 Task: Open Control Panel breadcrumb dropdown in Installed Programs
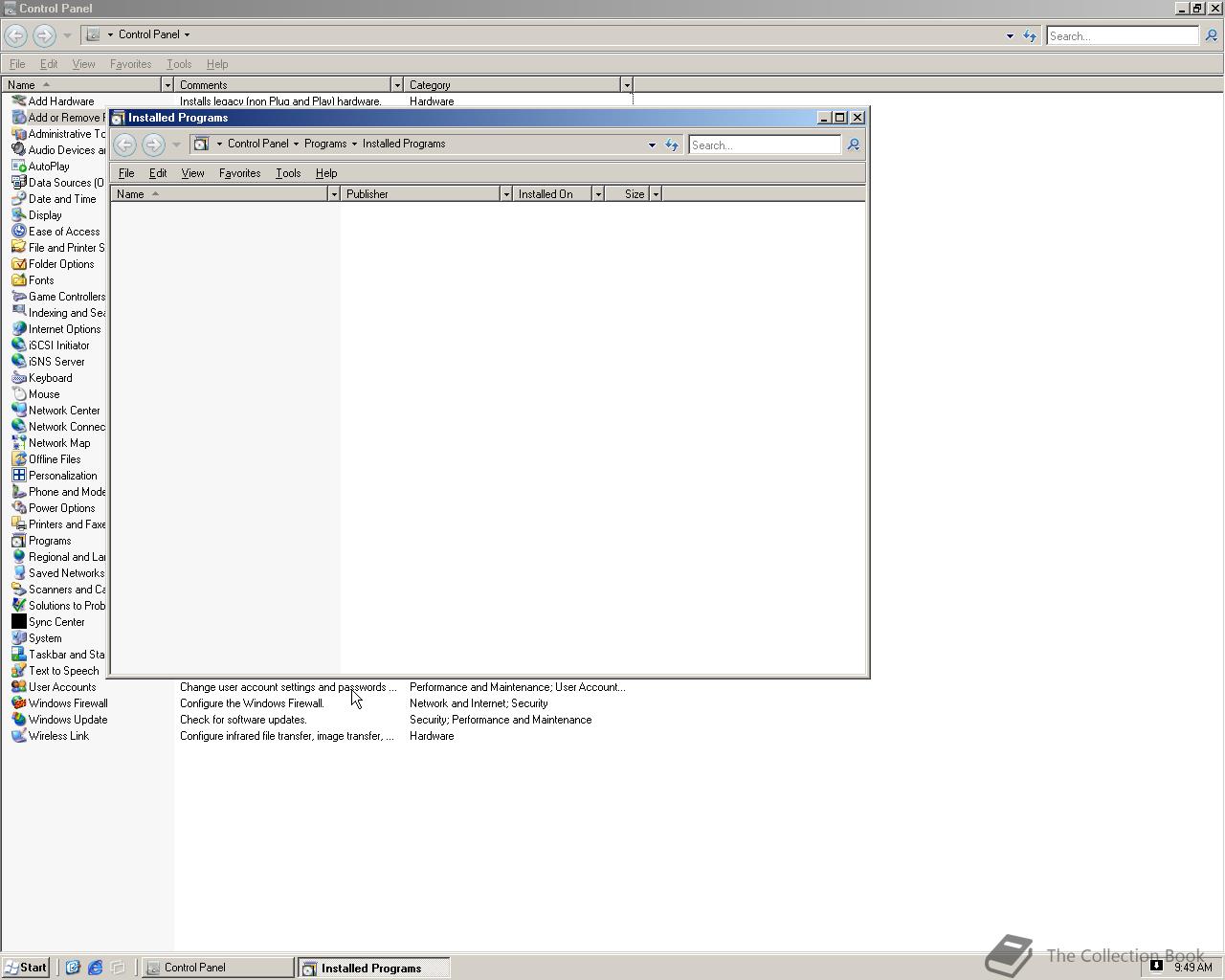[x=296, y=145]
